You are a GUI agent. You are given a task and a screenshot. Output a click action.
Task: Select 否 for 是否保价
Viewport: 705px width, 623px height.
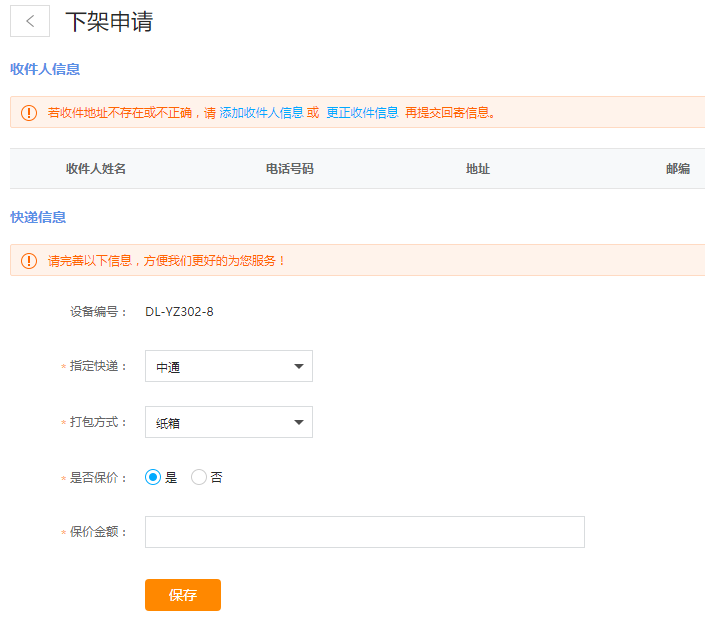(199, 478)
